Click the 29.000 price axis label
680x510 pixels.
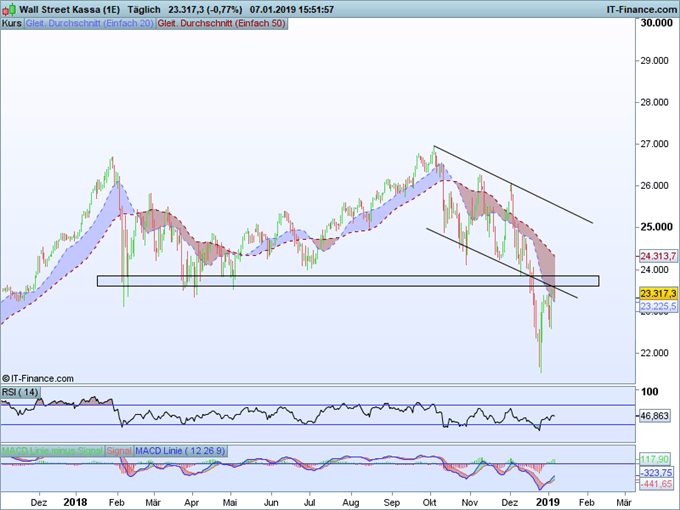654,61
